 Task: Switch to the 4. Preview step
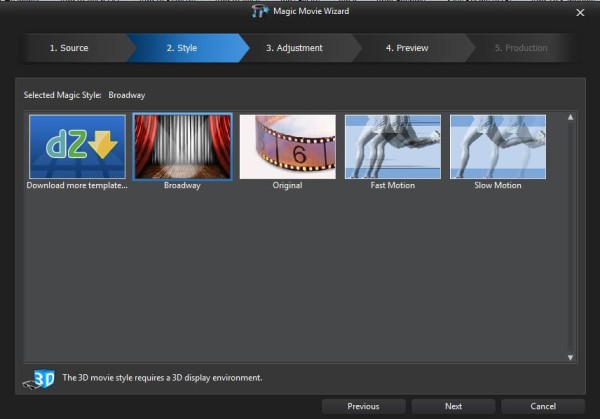tap(407, 48)
